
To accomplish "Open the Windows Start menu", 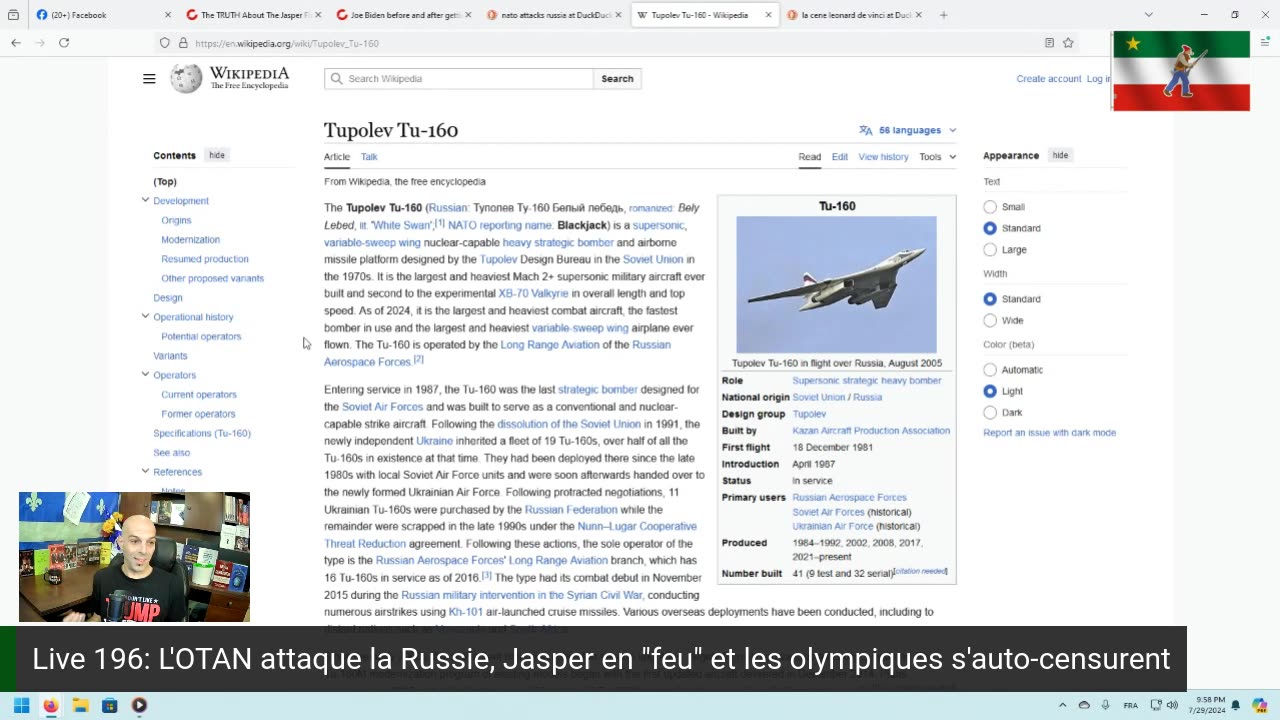I will 21,705.
